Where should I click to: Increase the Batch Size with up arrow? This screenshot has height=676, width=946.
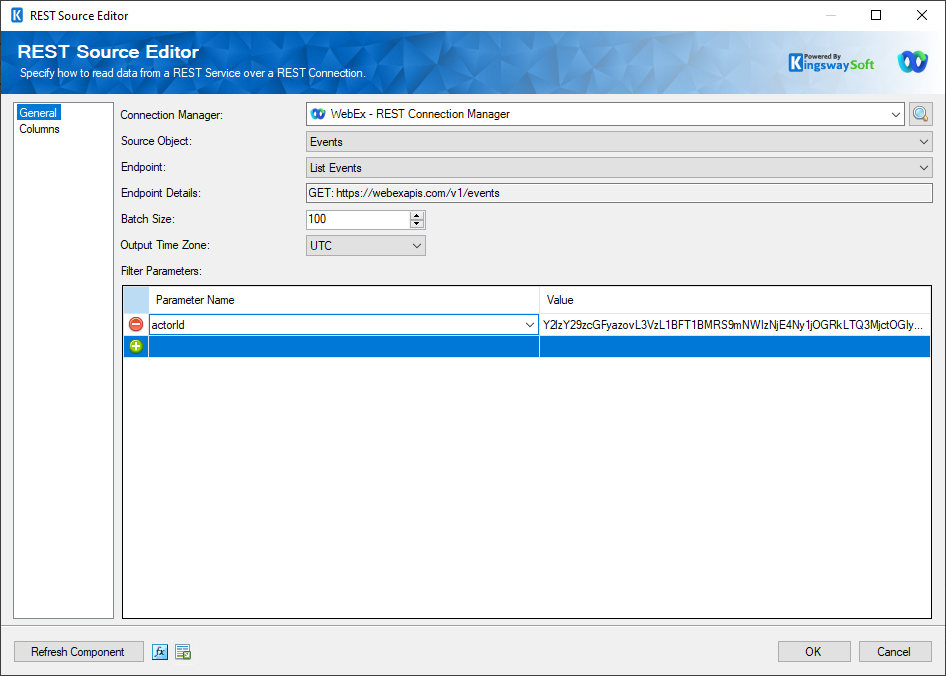(x=416, y=215)
